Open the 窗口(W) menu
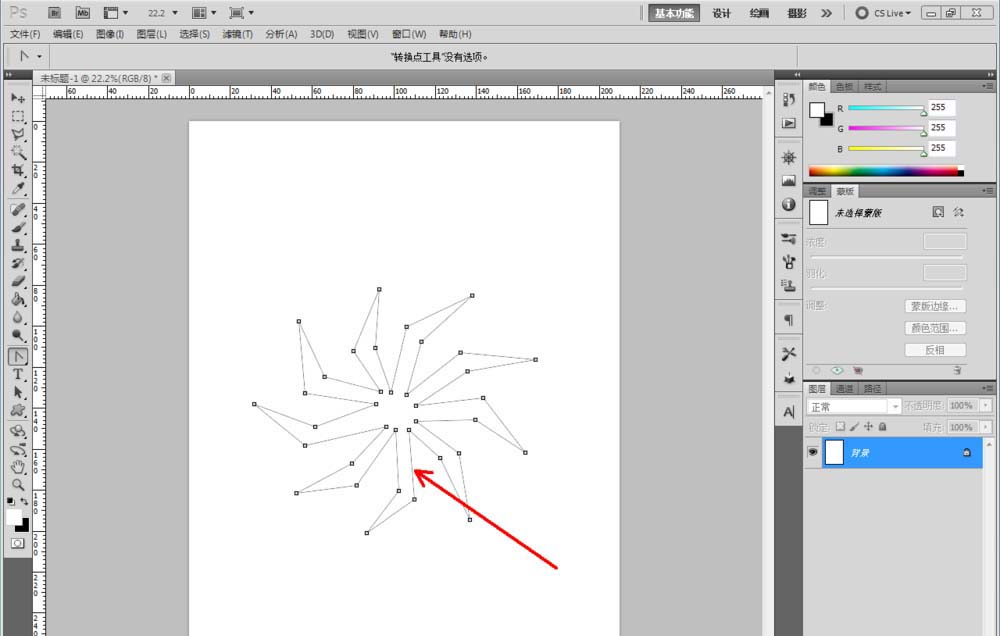The width and height of the screenshot is (1000, 636). [x=409, y=34]
